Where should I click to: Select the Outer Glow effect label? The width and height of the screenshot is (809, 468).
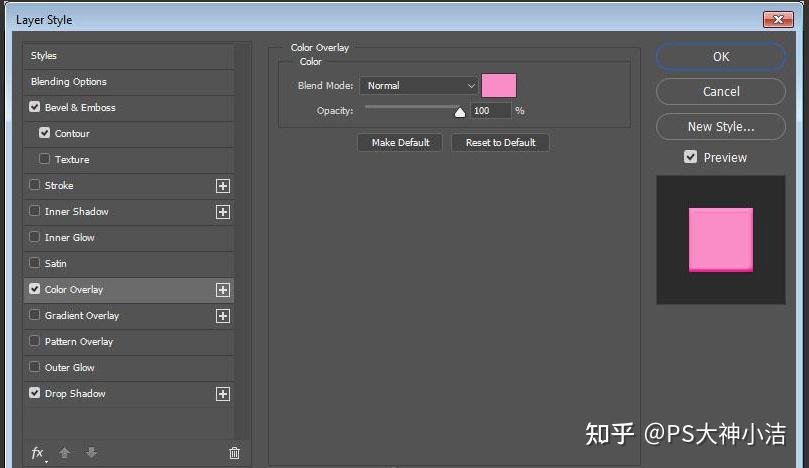[x=70, y=367]
